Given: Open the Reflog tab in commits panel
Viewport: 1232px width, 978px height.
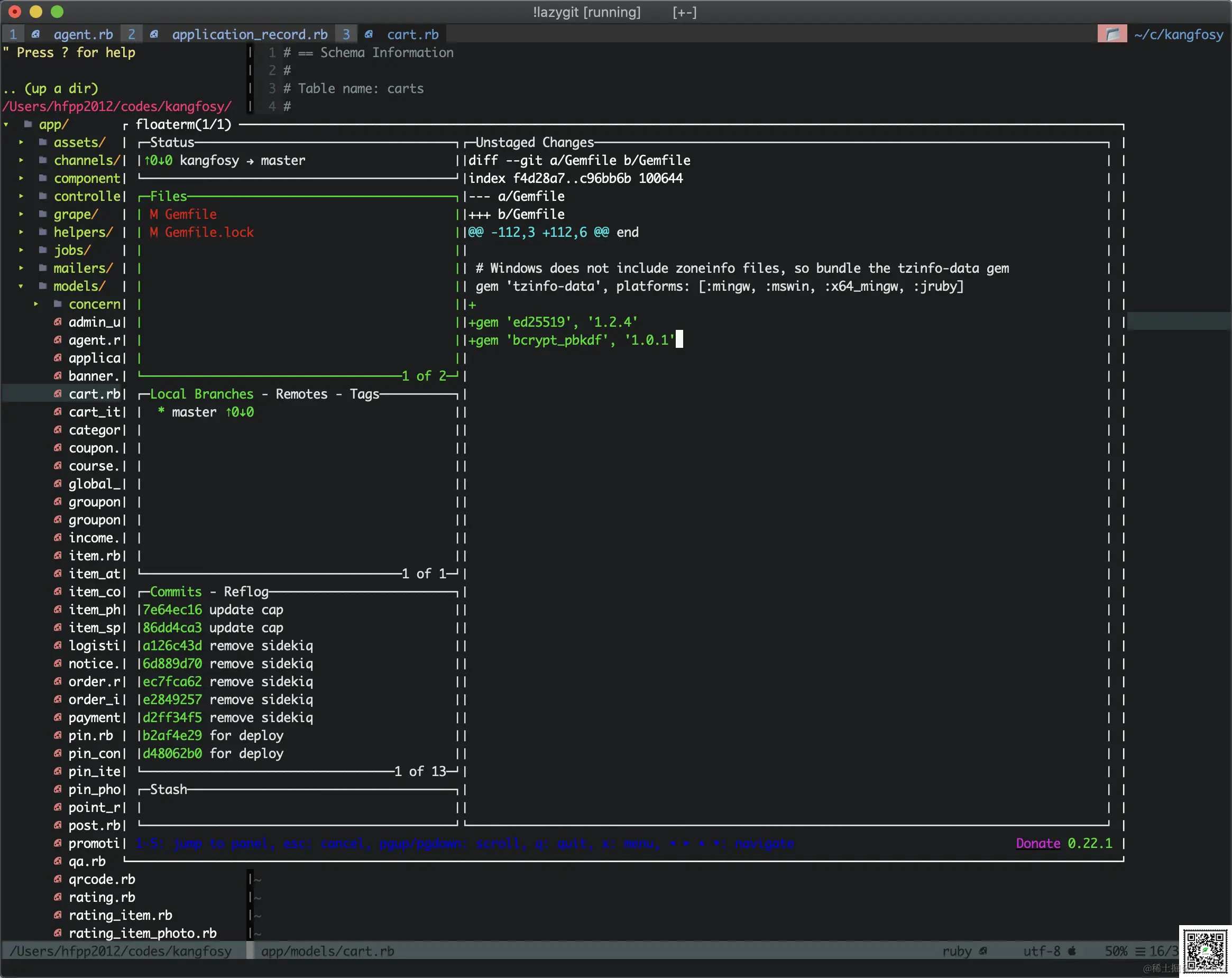Looking at the screenshot, I should [x=246, y=591].
